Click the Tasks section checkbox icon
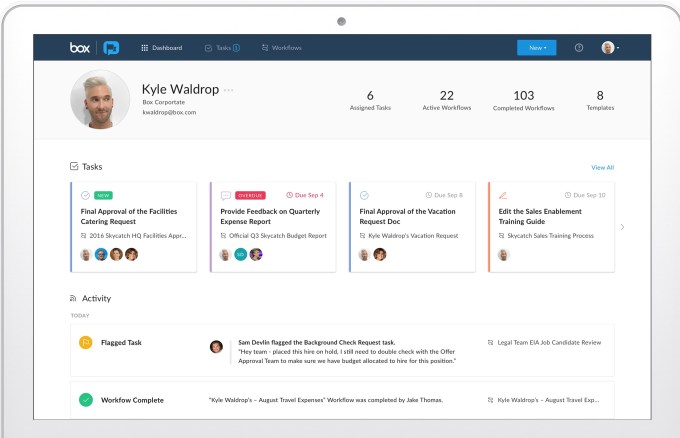Viewport: 680px width, 438px height. 74,166
